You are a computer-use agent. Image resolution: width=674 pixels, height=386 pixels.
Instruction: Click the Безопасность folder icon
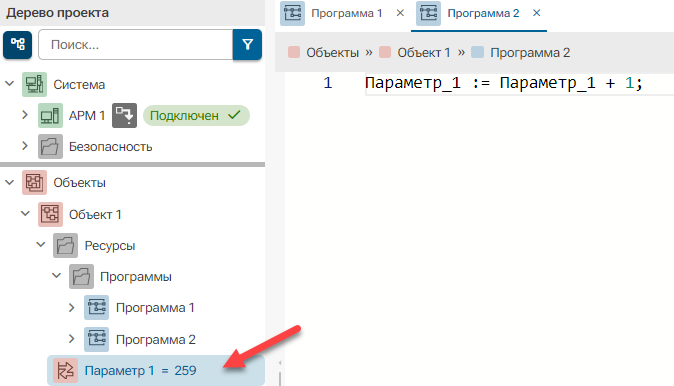coord(50,147)
